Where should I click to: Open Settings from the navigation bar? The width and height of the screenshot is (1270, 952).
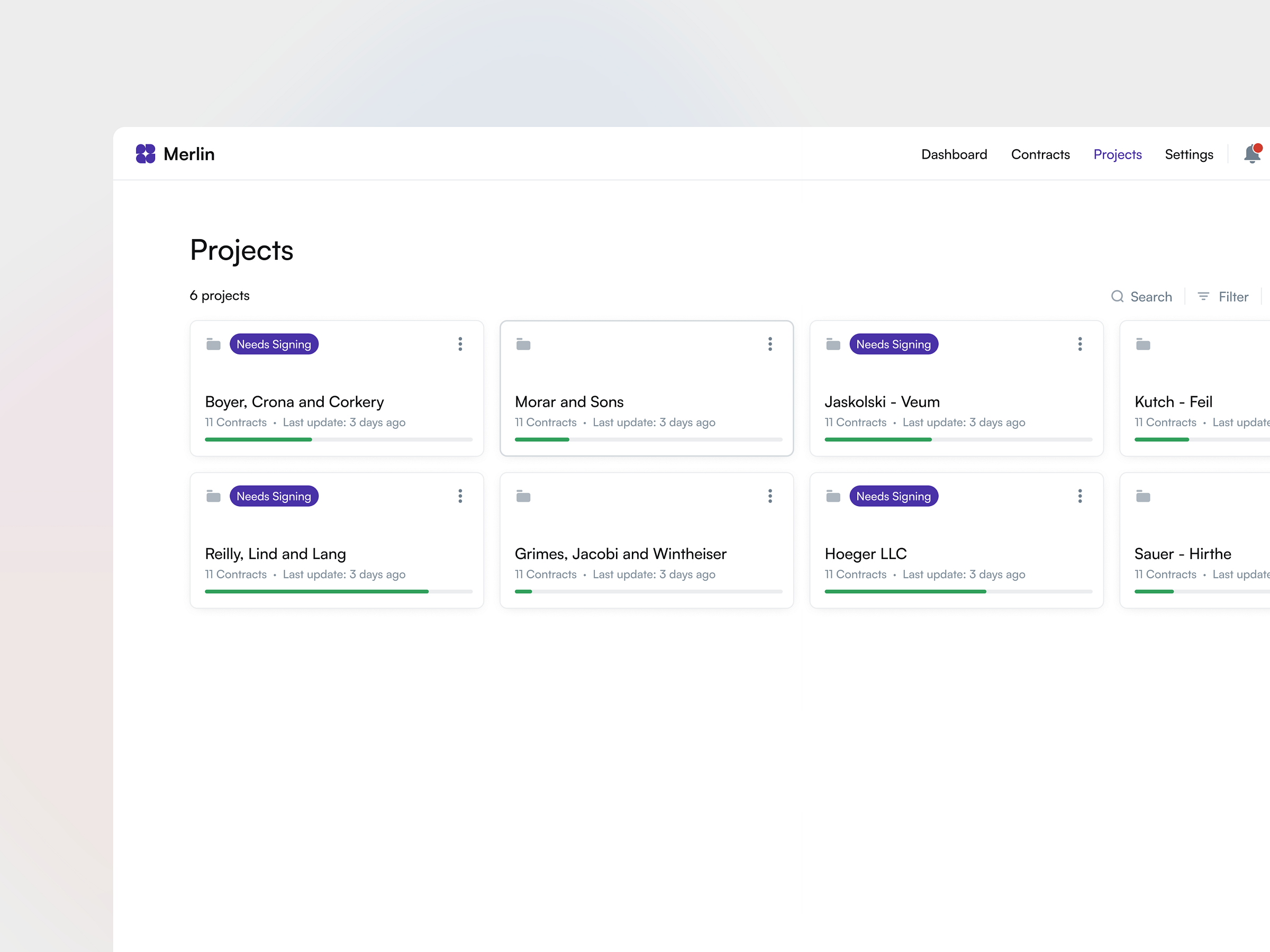tap(1189, 154)
